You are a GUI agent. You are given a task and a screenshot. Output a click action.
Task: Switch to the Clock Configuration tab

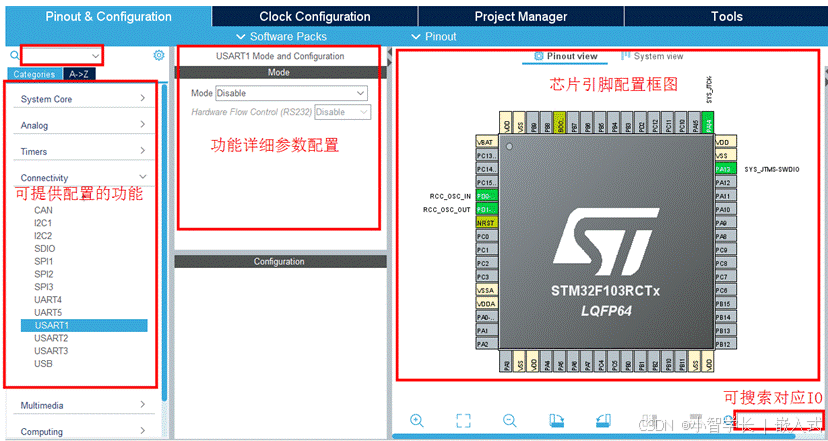(x=315, y=16)
